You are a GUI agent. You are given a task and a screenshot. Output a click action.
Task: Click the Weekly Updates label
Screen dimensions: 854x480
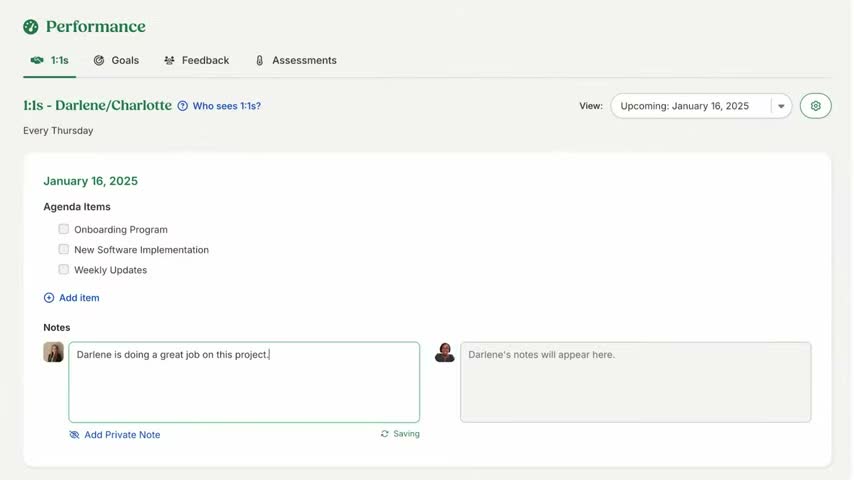(111, 270)
